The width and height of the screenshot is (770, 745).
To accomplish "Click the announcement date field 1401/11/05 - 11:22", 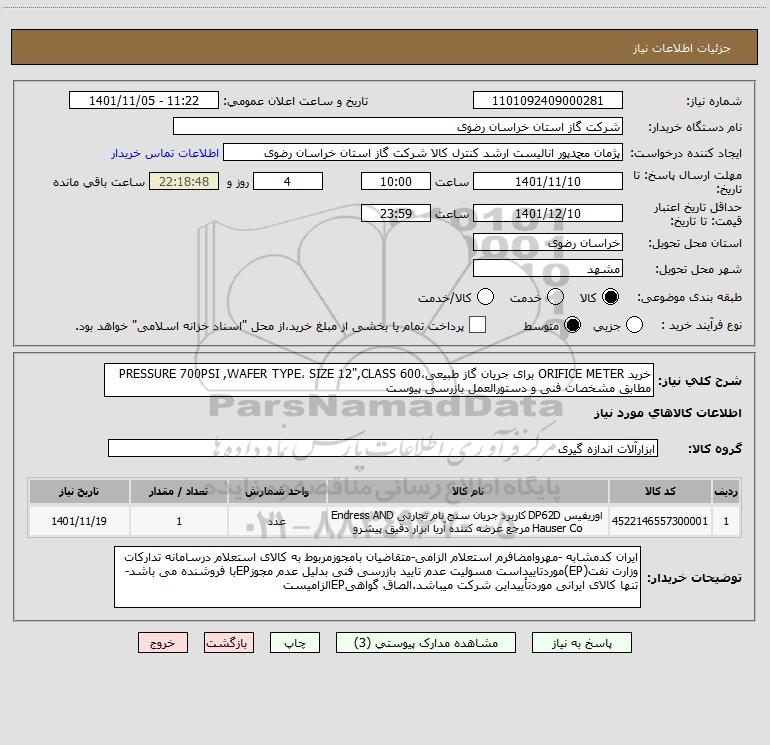I will [x=144, y=101].
